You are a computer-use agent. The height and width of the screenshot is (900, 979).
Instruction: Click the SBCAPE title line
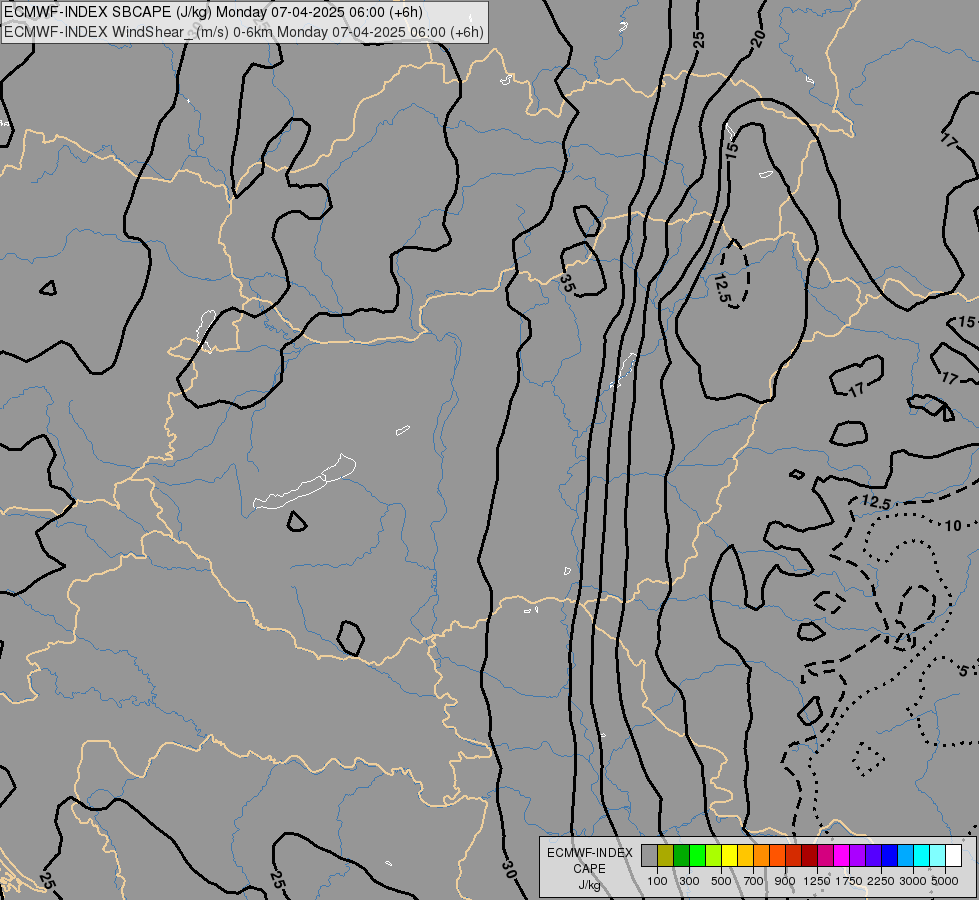(x=213, y=12)
